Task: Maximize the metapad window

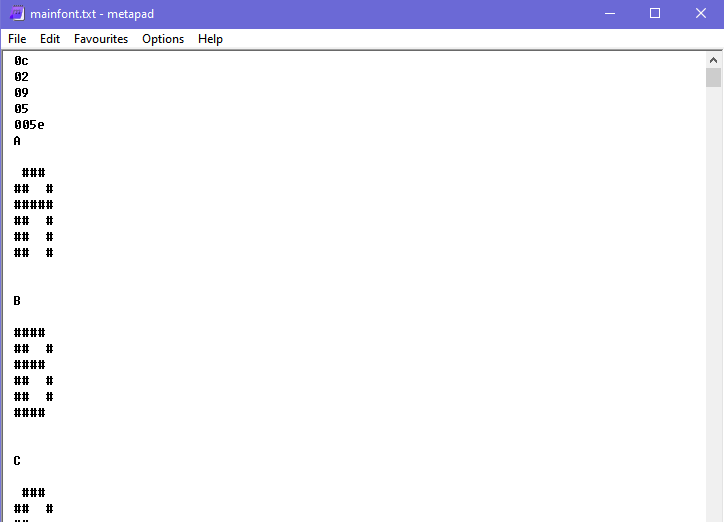Action: point(655,14)
